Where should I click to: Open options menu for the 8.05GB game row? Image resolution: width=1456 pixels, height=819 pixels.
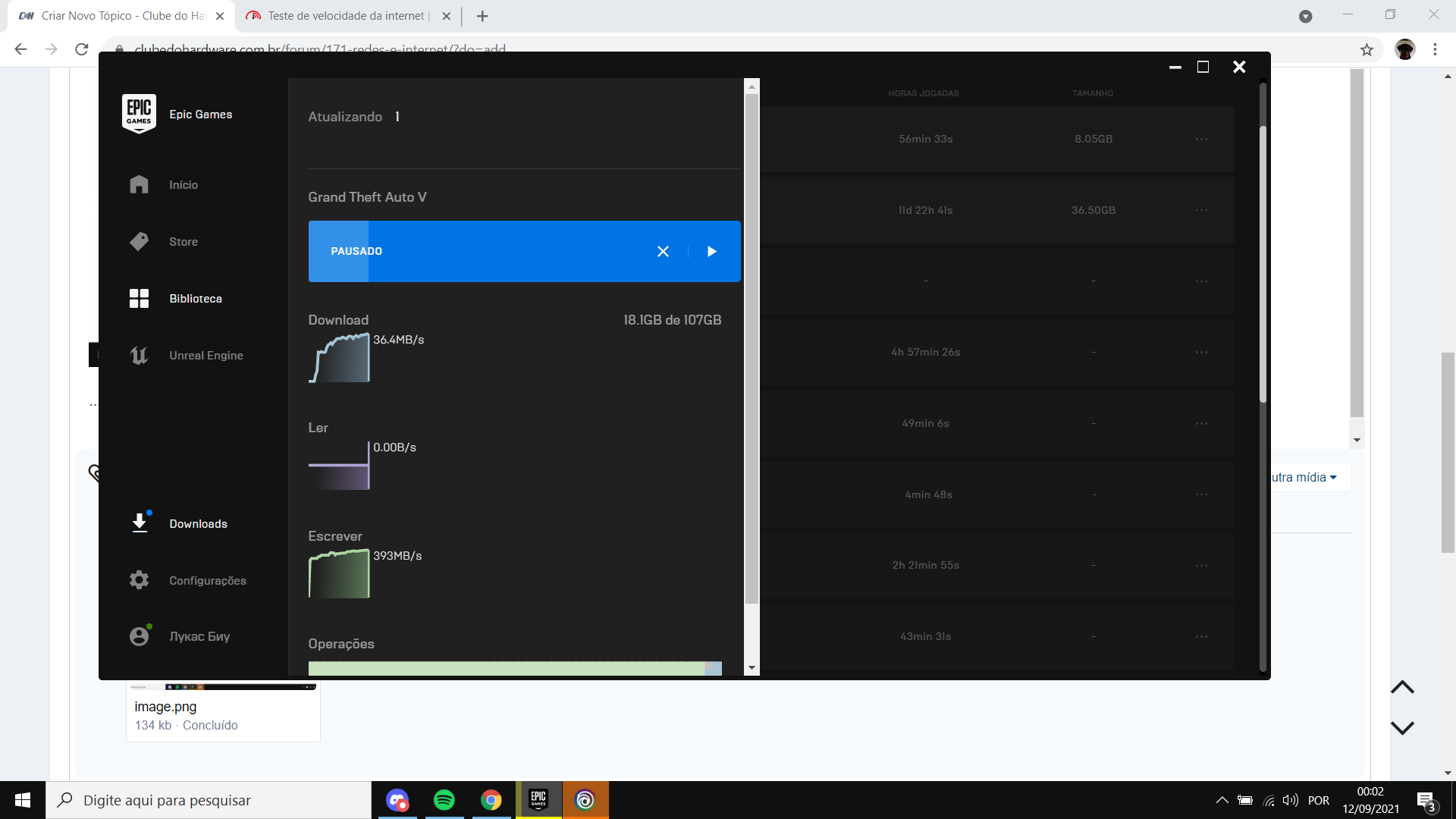pos(1201,139)
